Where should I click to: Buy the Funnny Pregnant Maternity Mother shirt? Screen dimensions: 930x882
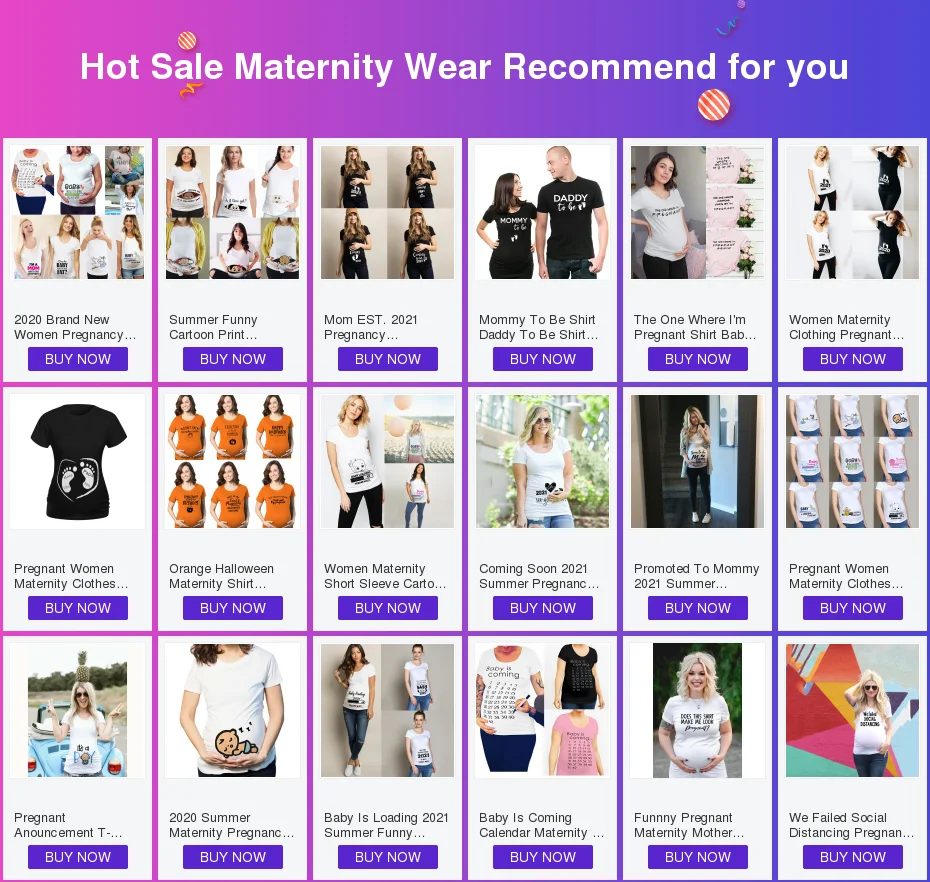698,857
